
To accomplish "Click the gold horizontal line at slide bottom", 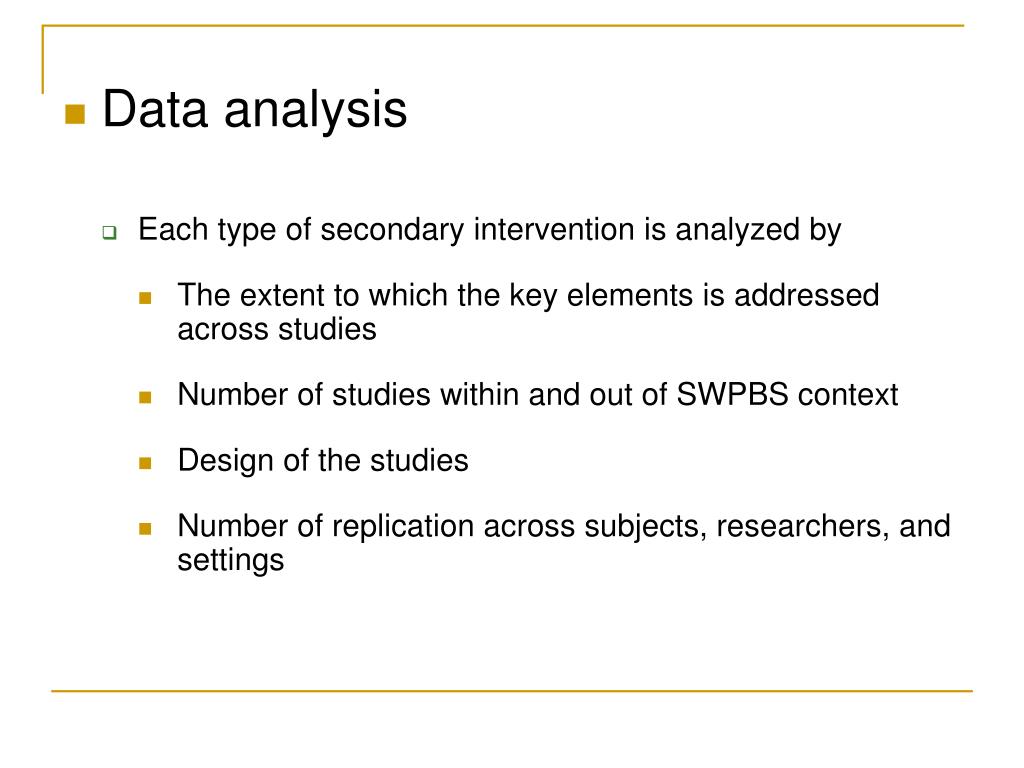I will coord(512,690).
